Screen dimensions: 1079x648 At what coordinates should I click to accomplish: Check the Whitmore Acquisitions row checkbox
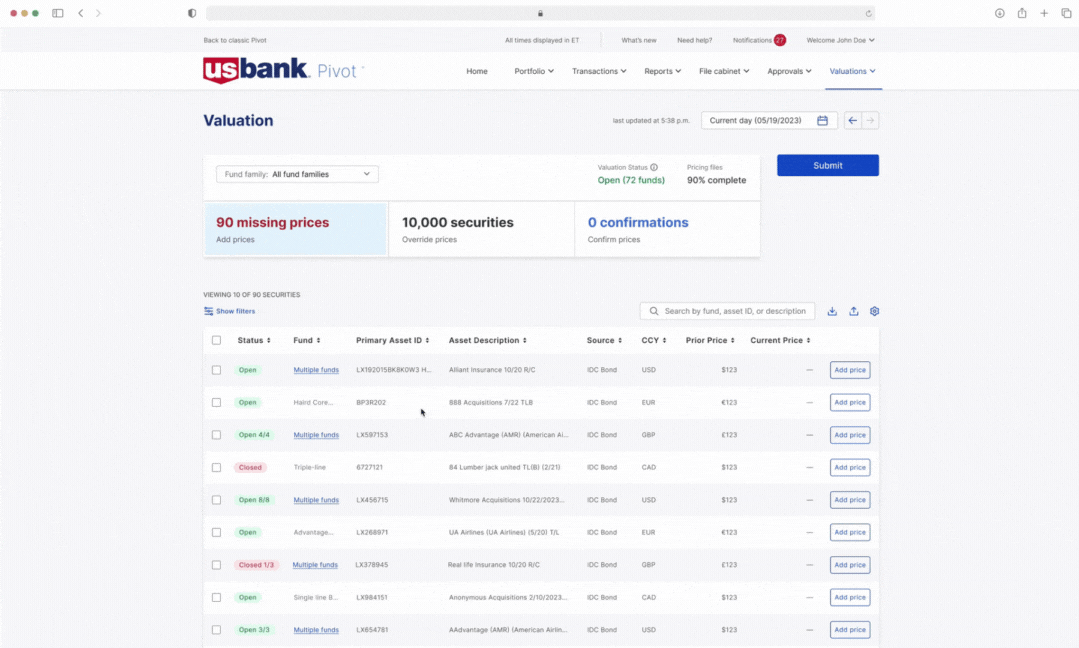click(x=216, y=500)
